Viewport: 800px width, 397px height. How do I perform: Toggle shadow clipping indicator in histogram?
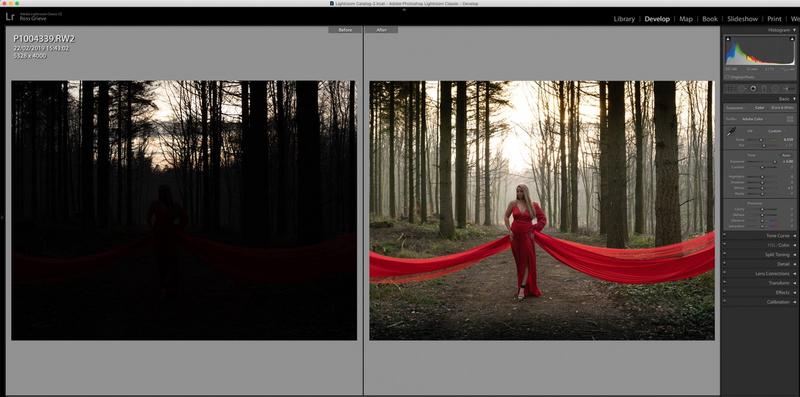click(x=728, y=39)
